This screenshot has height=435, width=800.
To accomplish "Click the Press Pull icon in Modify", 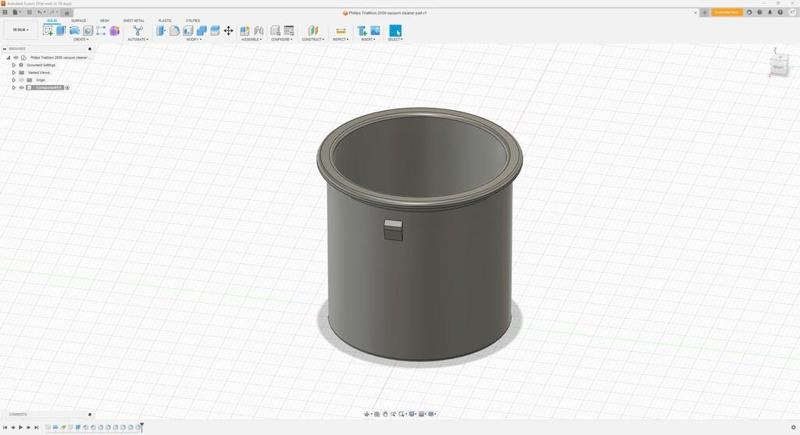I will click(161, 31).
